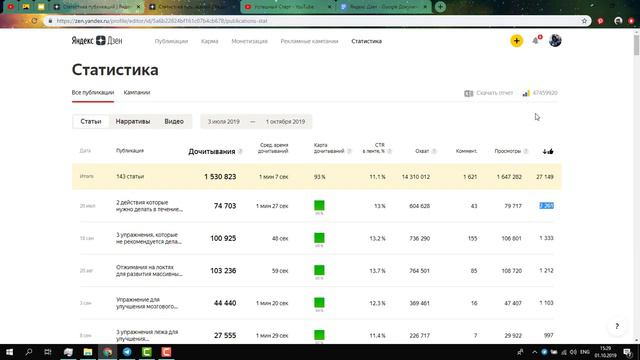The width and height of the screenshot is (640, 360).
Task: Open File Explorer from the taskbar
Action: coord(88,352)
